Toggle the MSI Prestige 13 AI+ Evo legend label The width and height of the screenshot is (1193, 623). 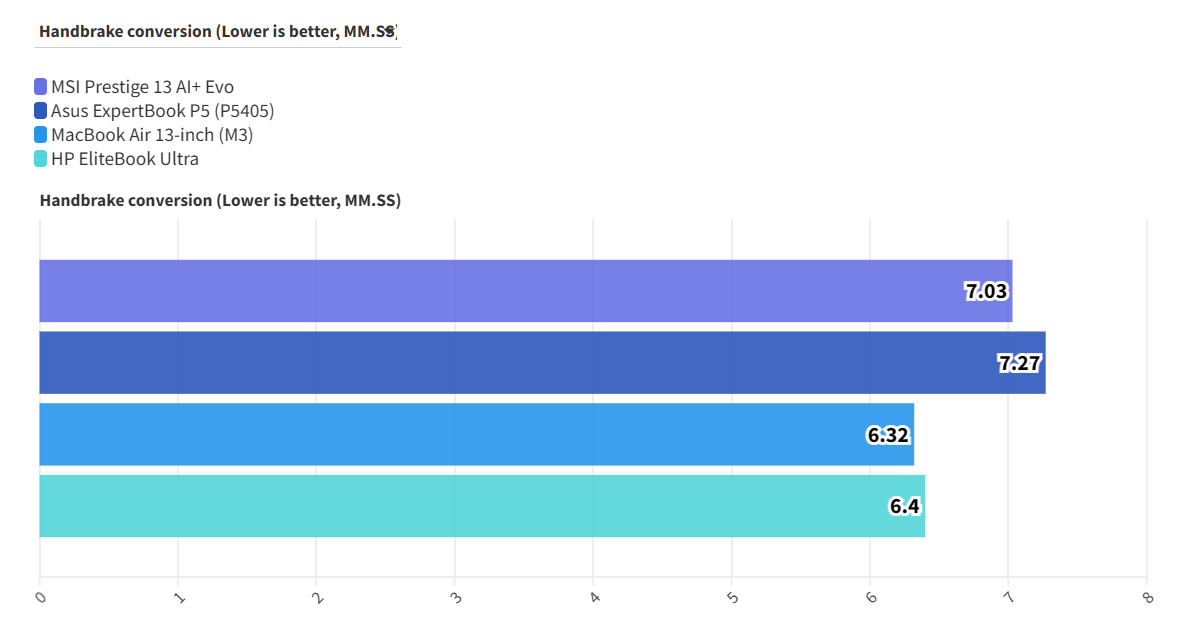(x=142, y=87)
